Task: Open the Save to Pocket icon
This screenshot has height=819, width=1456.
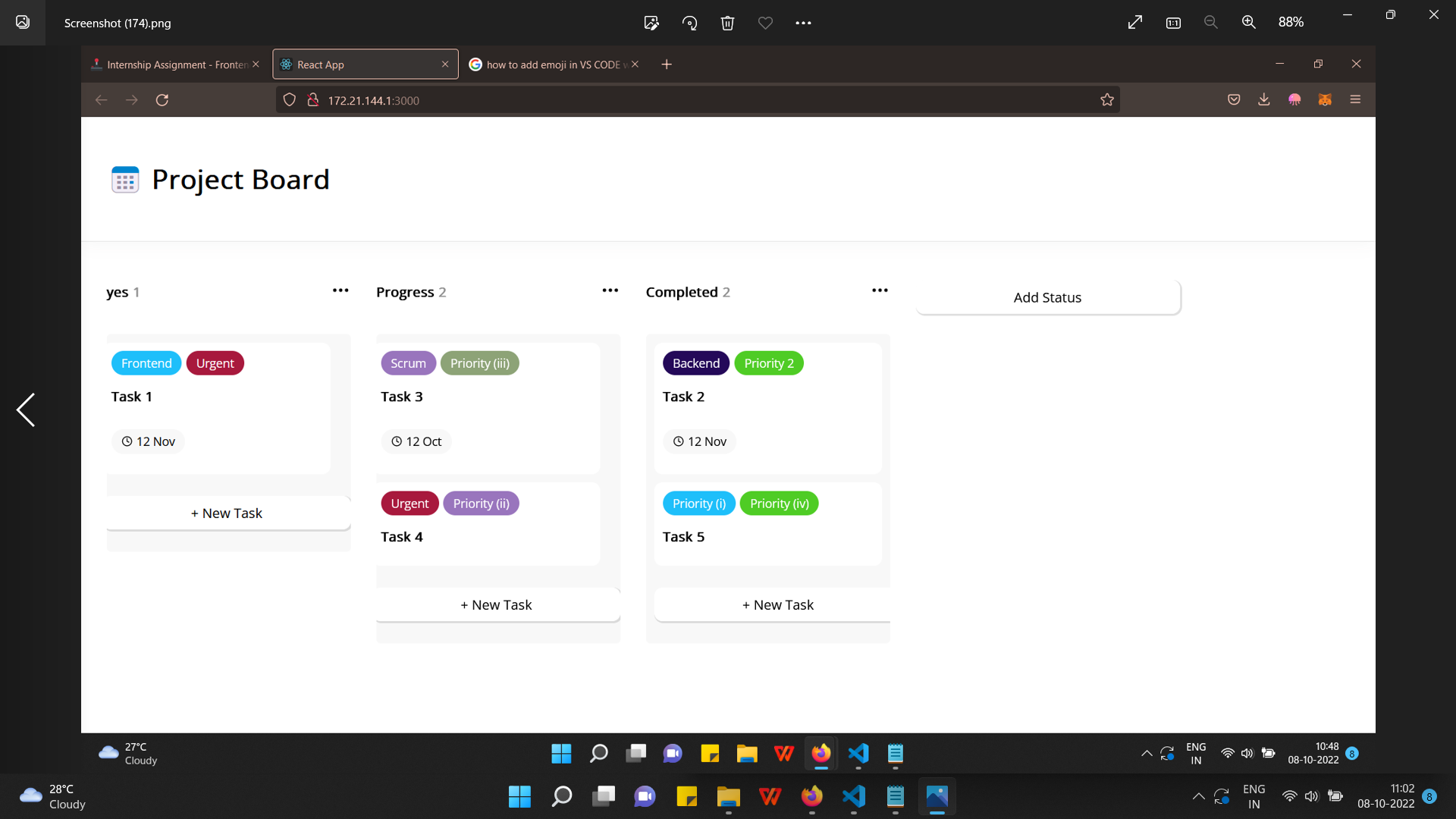Action: [1234, 99]
